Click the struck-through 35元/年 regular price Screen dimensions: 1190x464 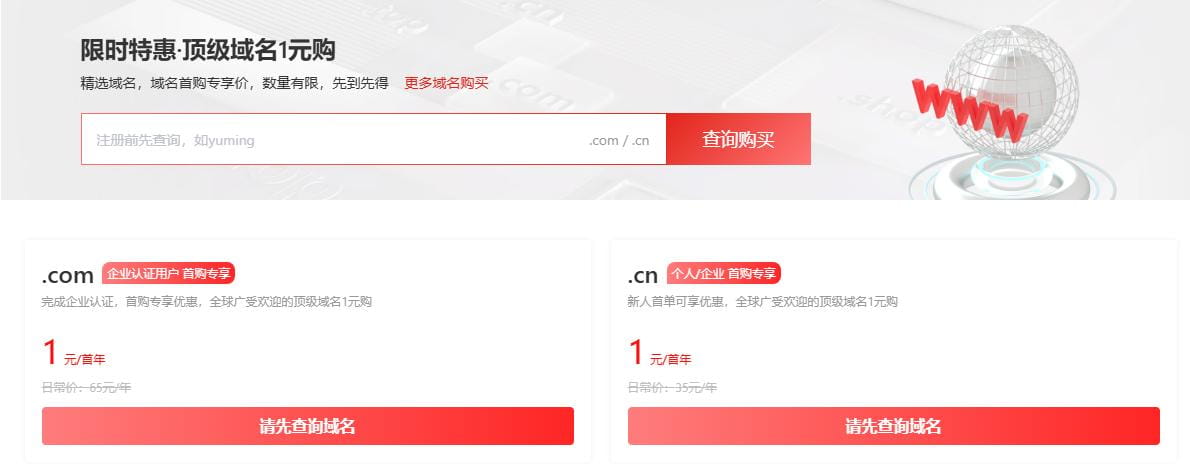[x=672, y=387]
